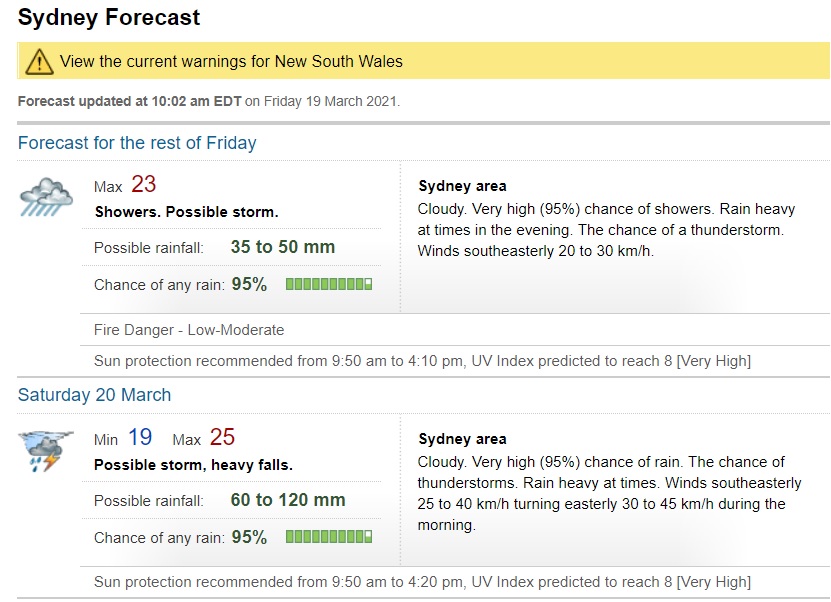831x602 pixels.
Task: Click the Sydney Forecast page heading
Action: pyautogui.click(x=109, y=17)
